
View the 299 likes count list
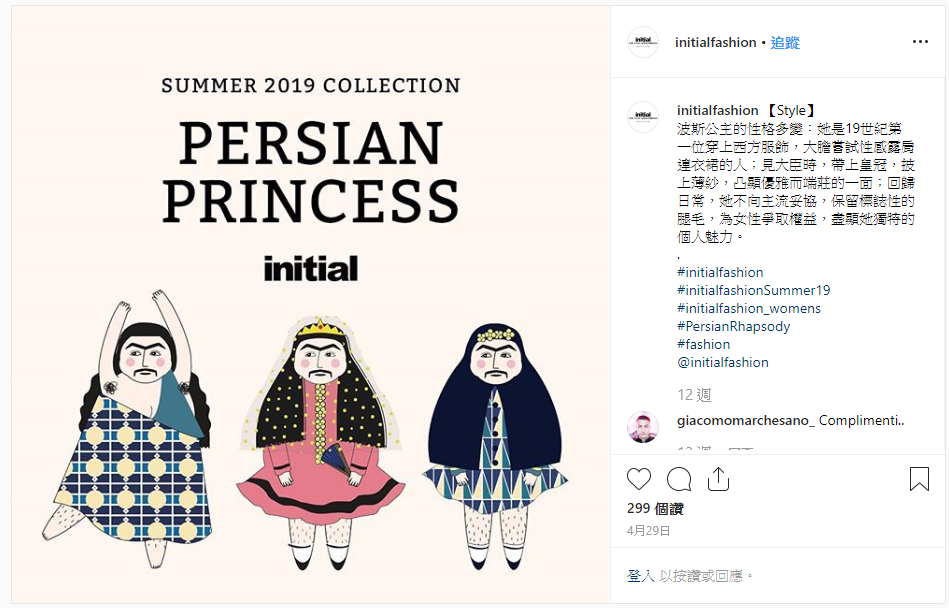(655, 509)
